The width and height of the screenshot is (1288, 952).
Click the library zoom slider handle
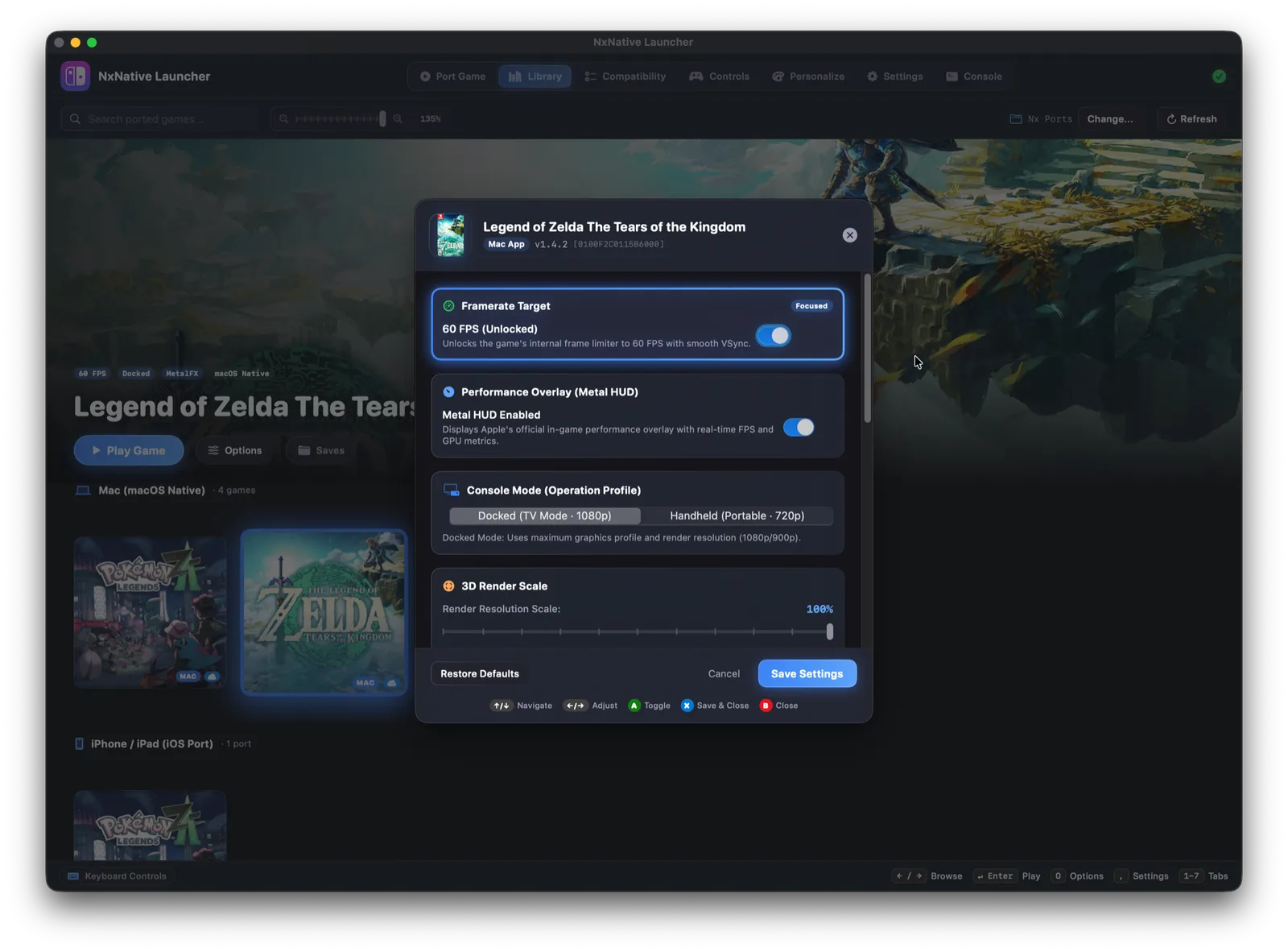pos(382,119)
